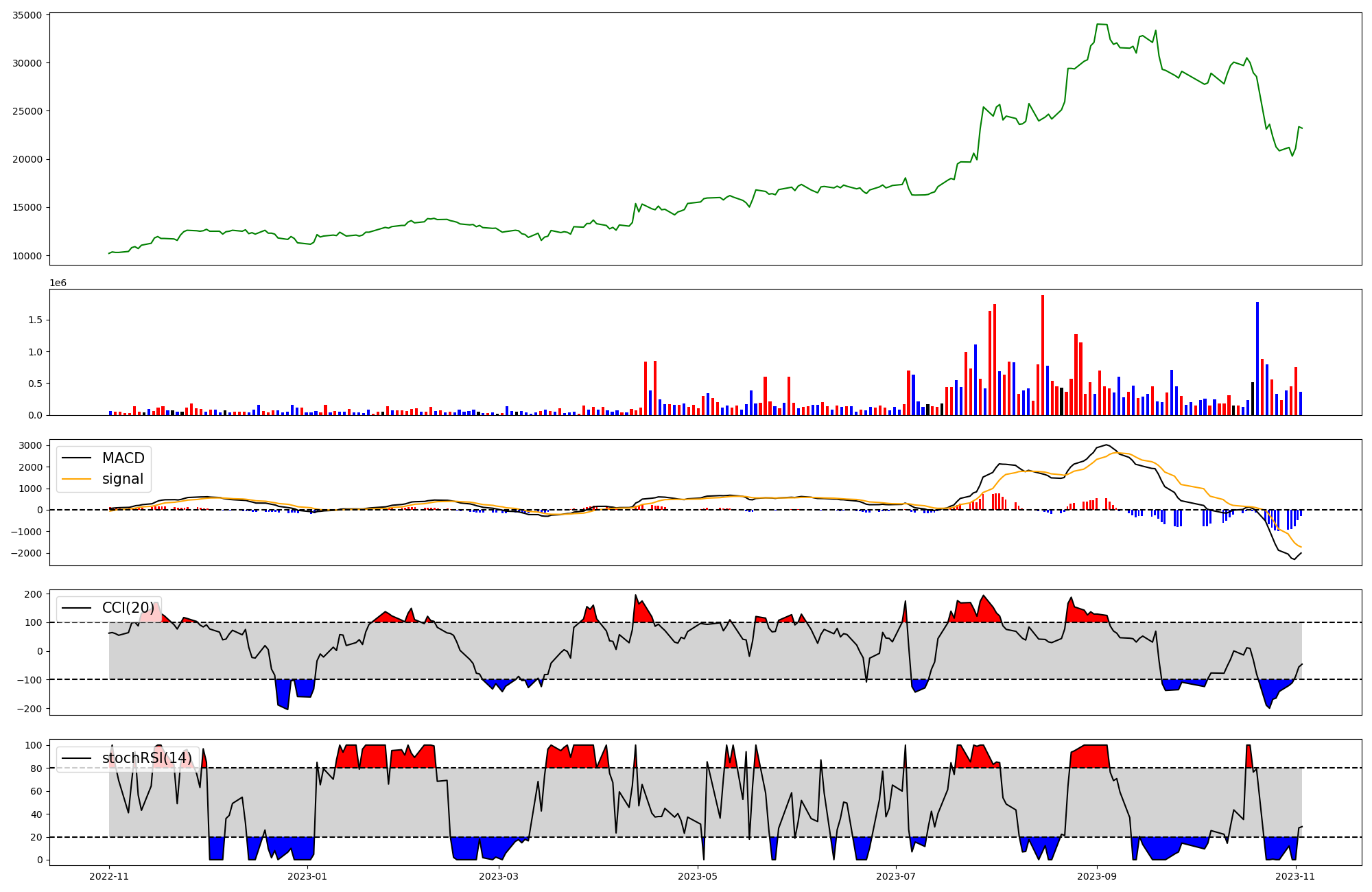Click the 1e6 volume scale label
This screenshot has height=892, width=1372.
click(x=58, y=283)
